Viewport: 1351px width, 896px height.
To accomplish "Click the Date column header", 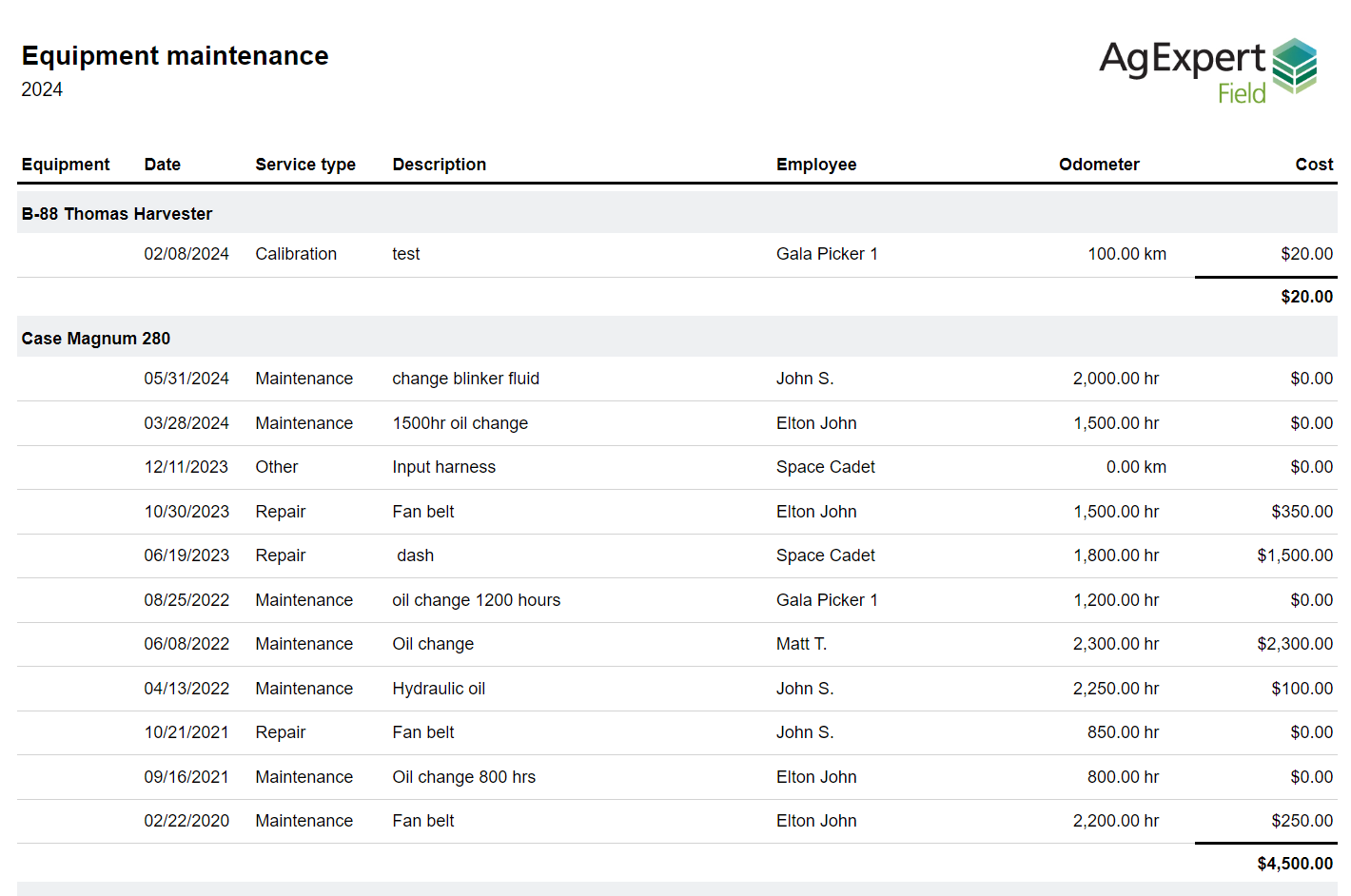I will tap(163, 165).
